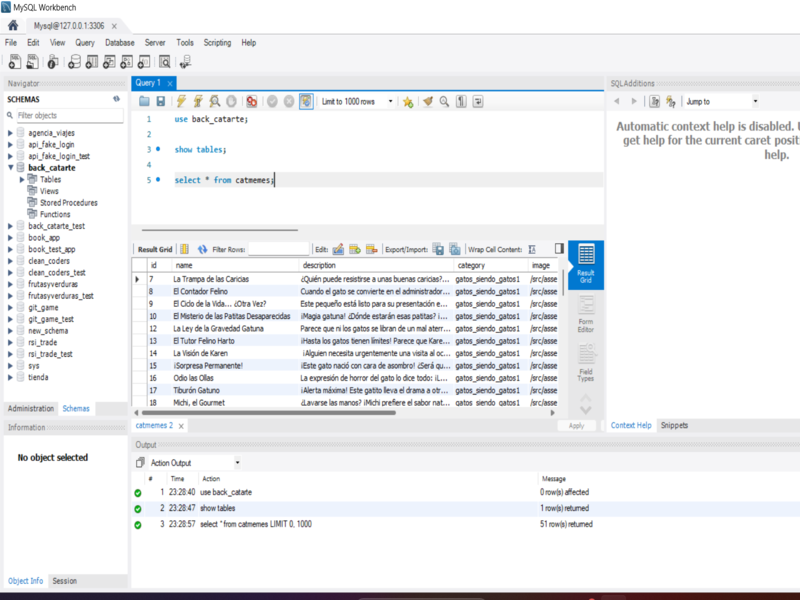Open the Database menu
The width and height of the screenshot is (800, 600).
coord(119,43)
